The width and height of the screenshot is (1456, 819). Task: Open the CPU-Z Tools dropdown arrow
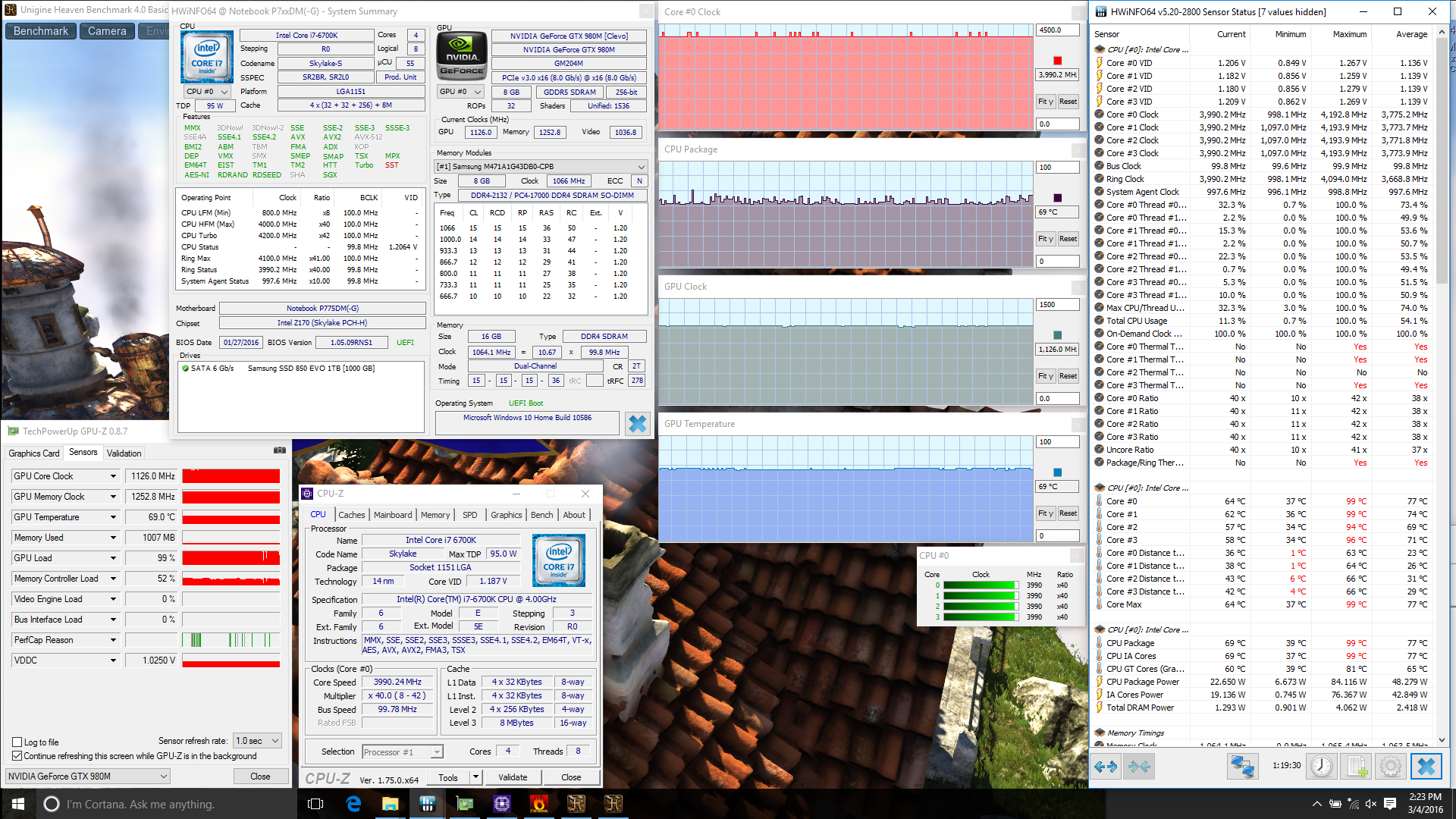[x=475, y=777]
